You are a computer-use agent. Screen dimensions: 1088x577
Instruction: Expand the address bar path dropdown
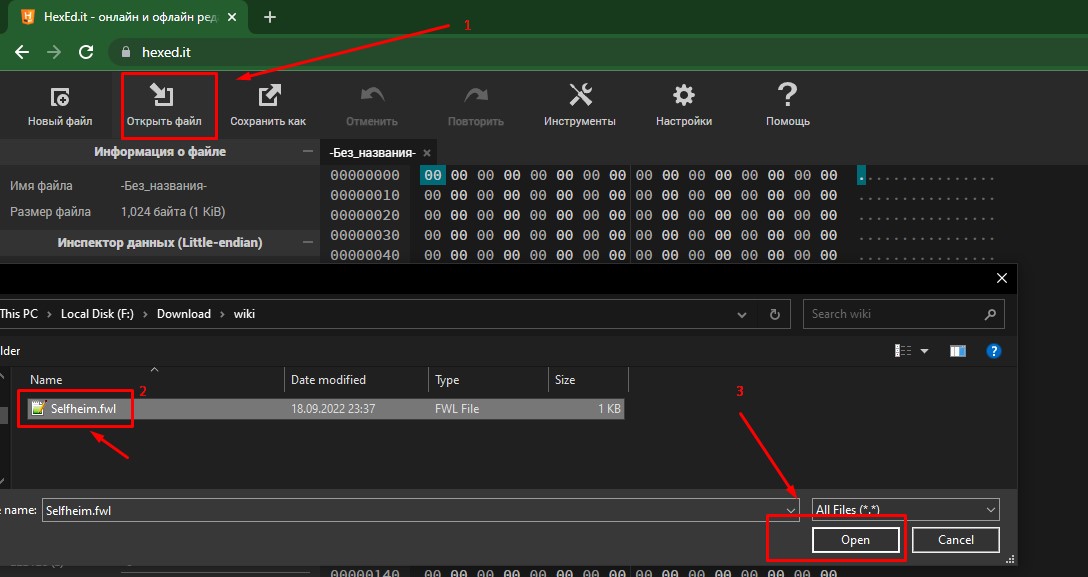[x=741, y=314]
